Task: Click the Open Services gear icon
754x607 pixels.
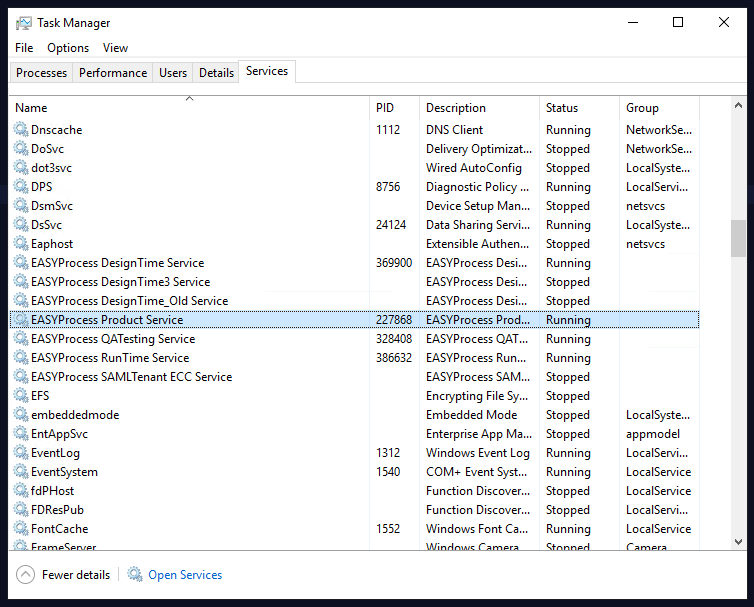Action: (135, 574)
